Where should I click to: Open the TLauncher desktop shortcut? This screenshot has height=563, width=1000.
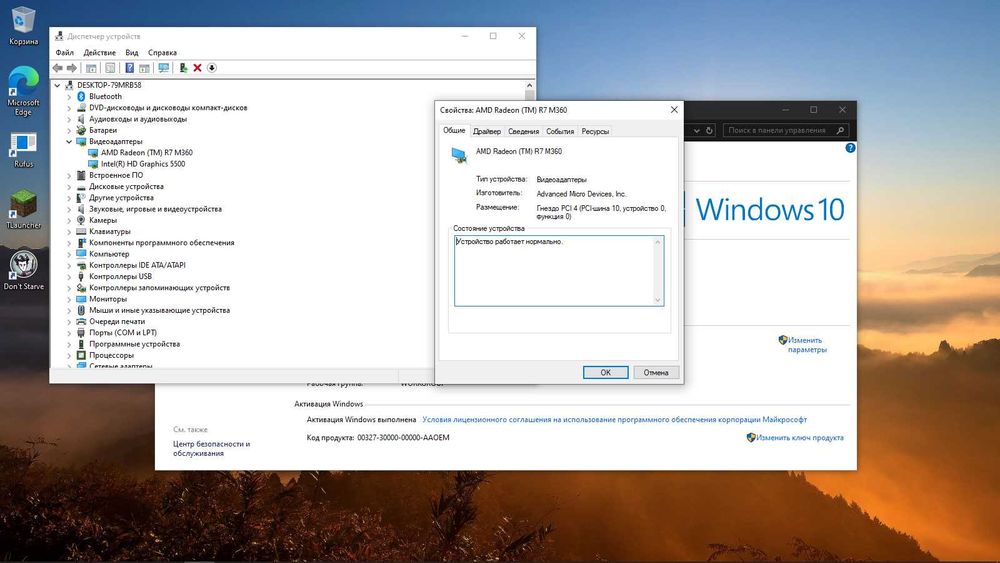(x=24, y=209)
